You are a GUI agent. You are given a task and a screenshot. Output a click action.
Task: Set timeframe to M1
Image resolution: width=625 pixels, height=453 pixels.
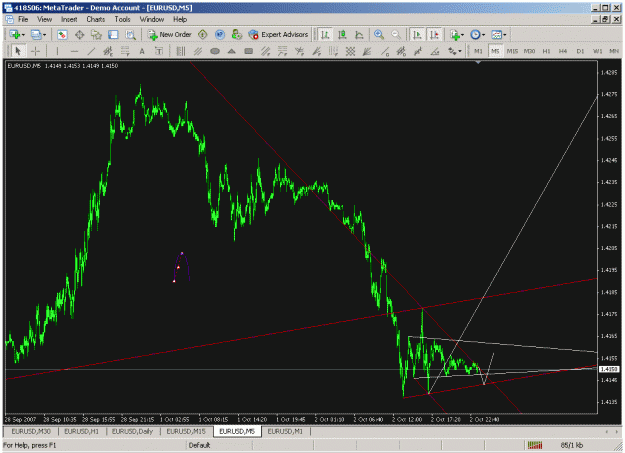point(478,51)
